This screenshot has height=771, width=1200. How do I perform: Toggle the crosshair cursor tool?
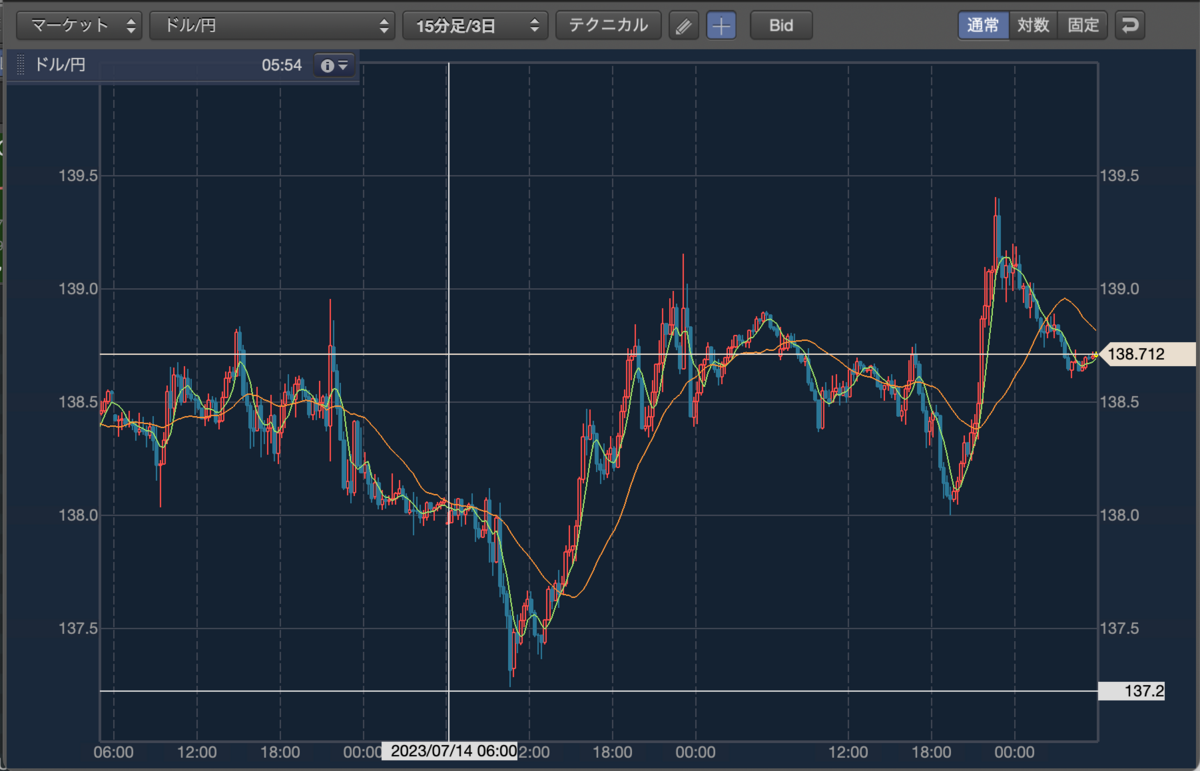721,26
